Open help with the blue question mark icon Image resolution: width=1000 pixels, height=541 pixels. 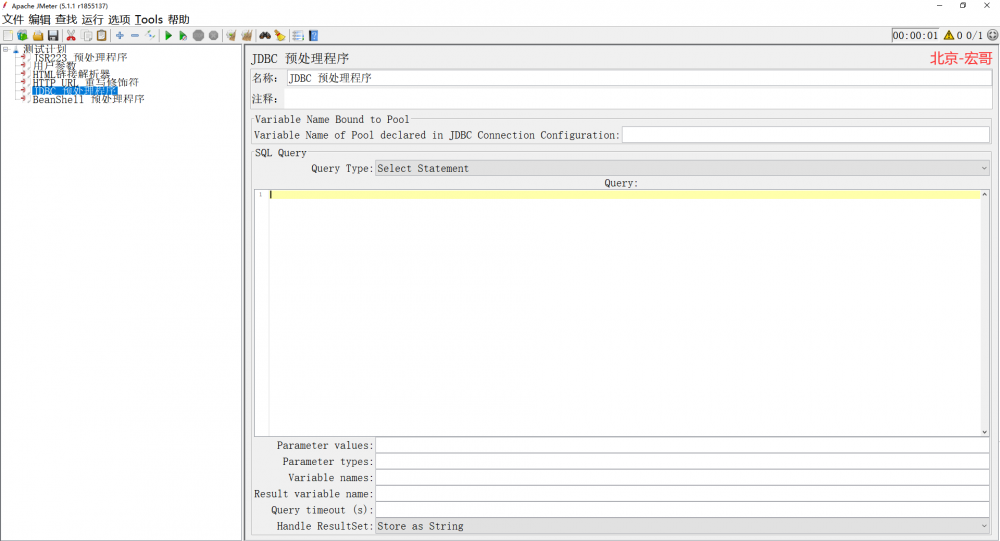(x=313, y=36)
